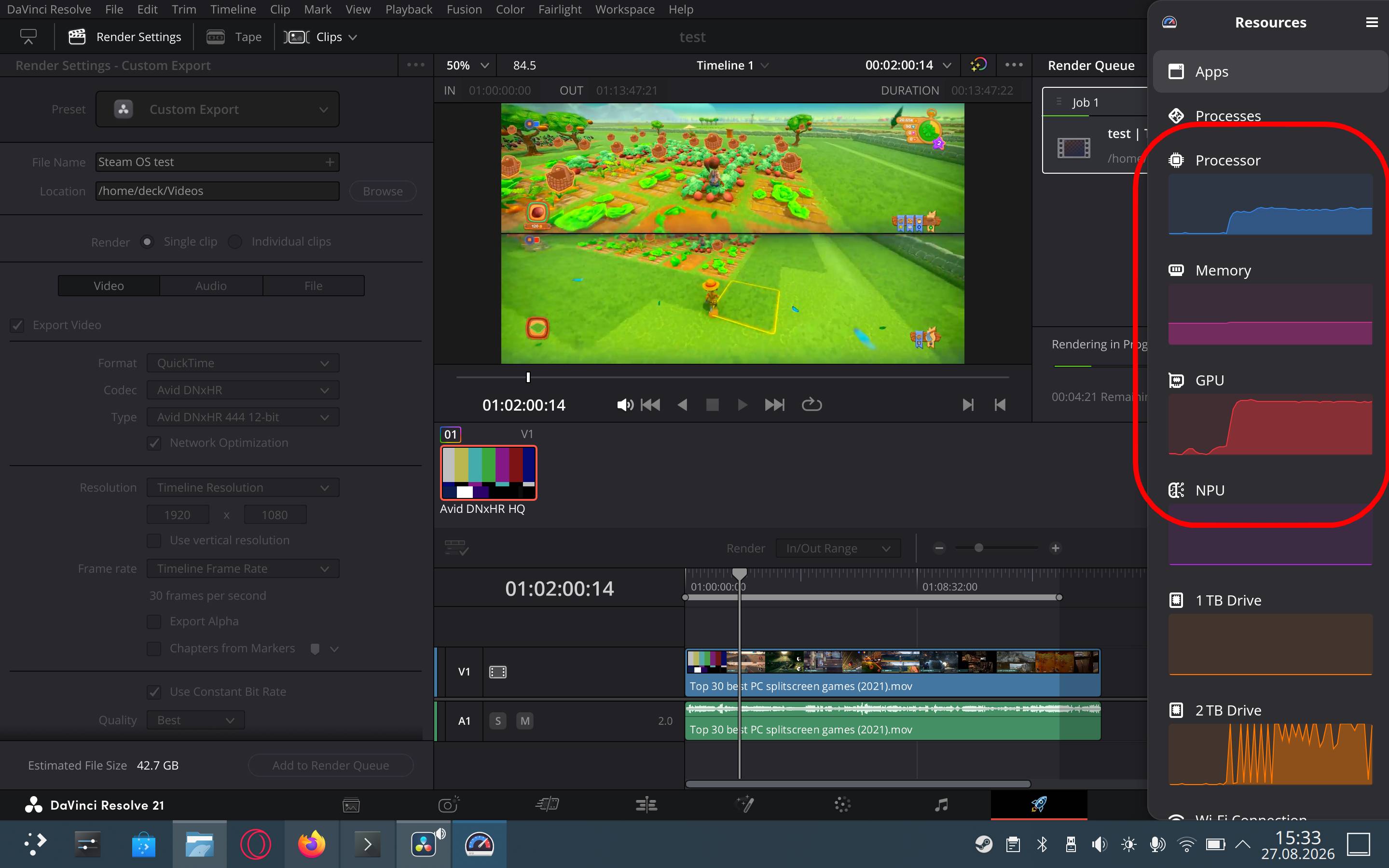Viewport: 1389px width, 868px height.
Task: Switch to the Video settings tab
Action: click(x=109, y=285)
